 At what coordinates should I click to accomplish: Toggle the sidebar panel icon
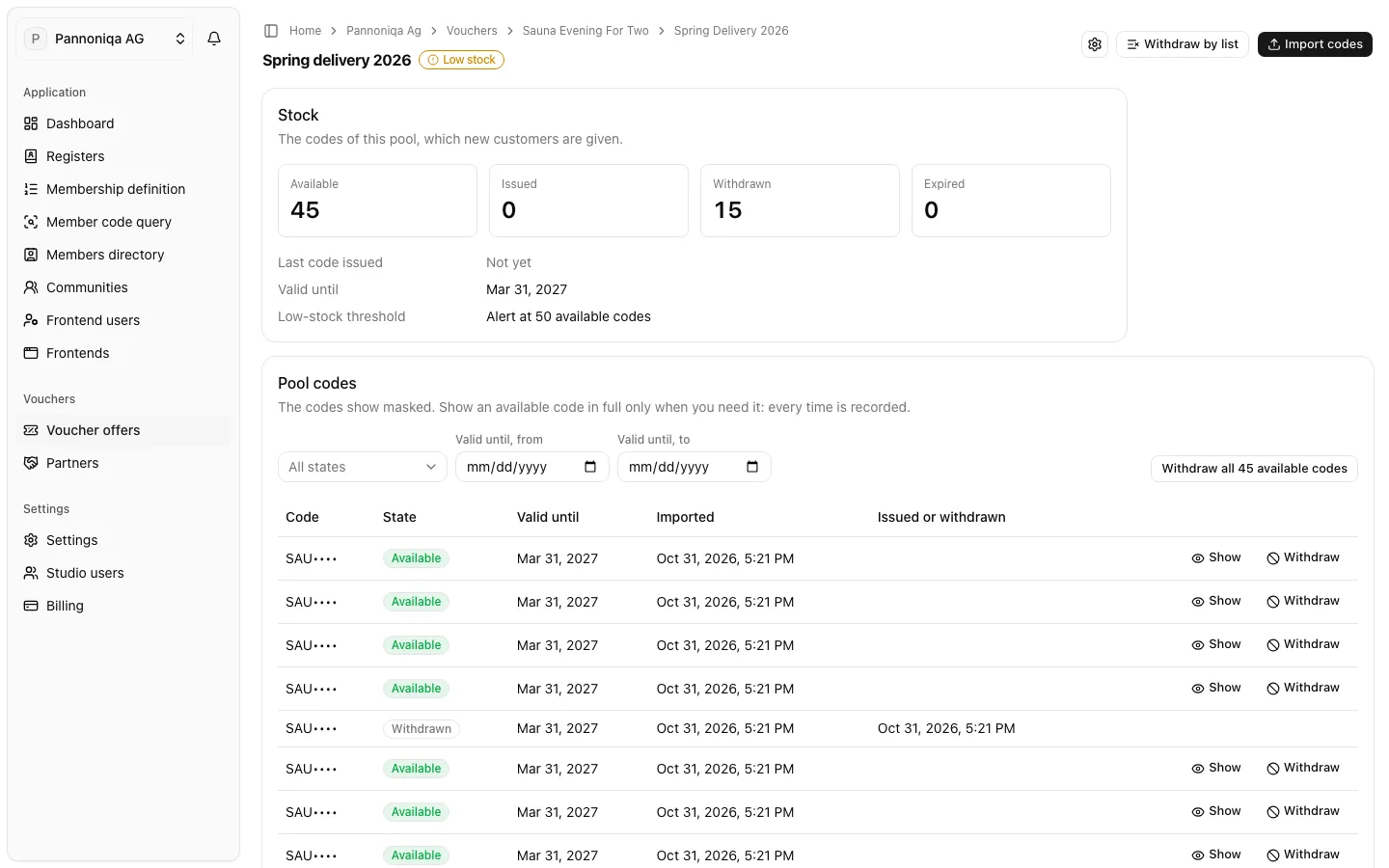271,31
